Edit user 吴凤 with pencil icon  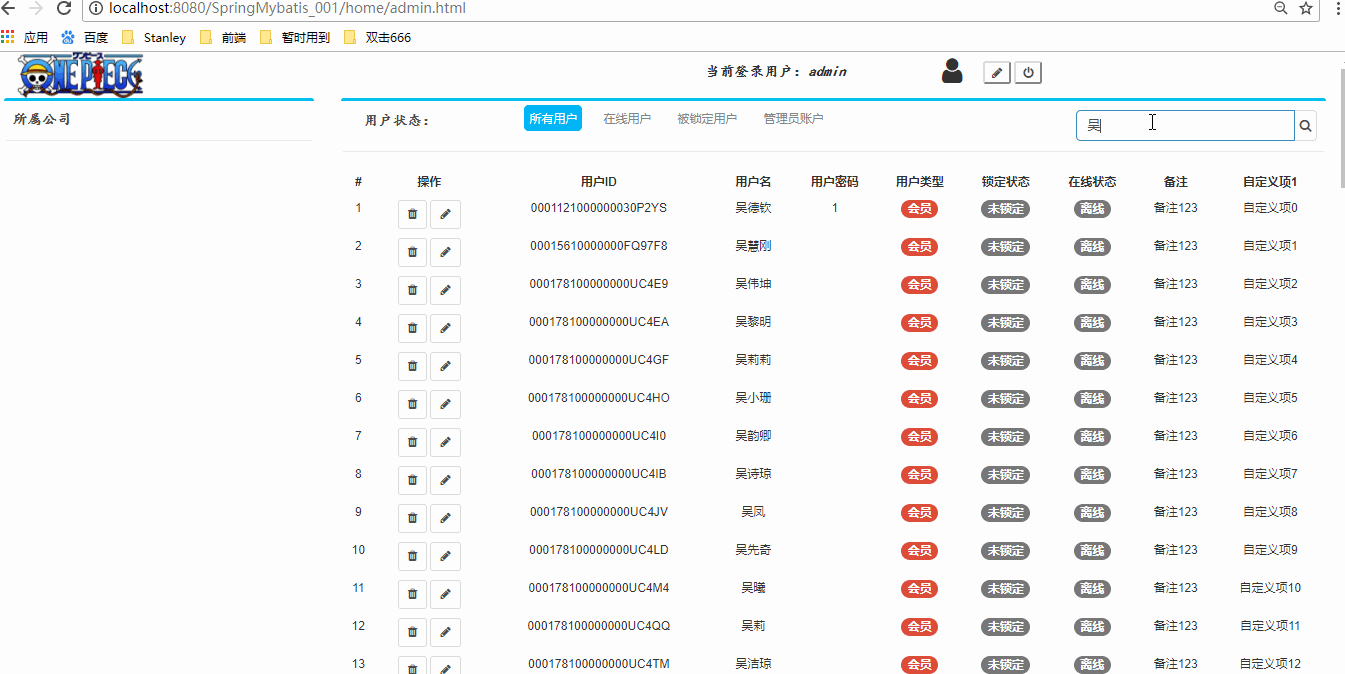click(445, 518)
